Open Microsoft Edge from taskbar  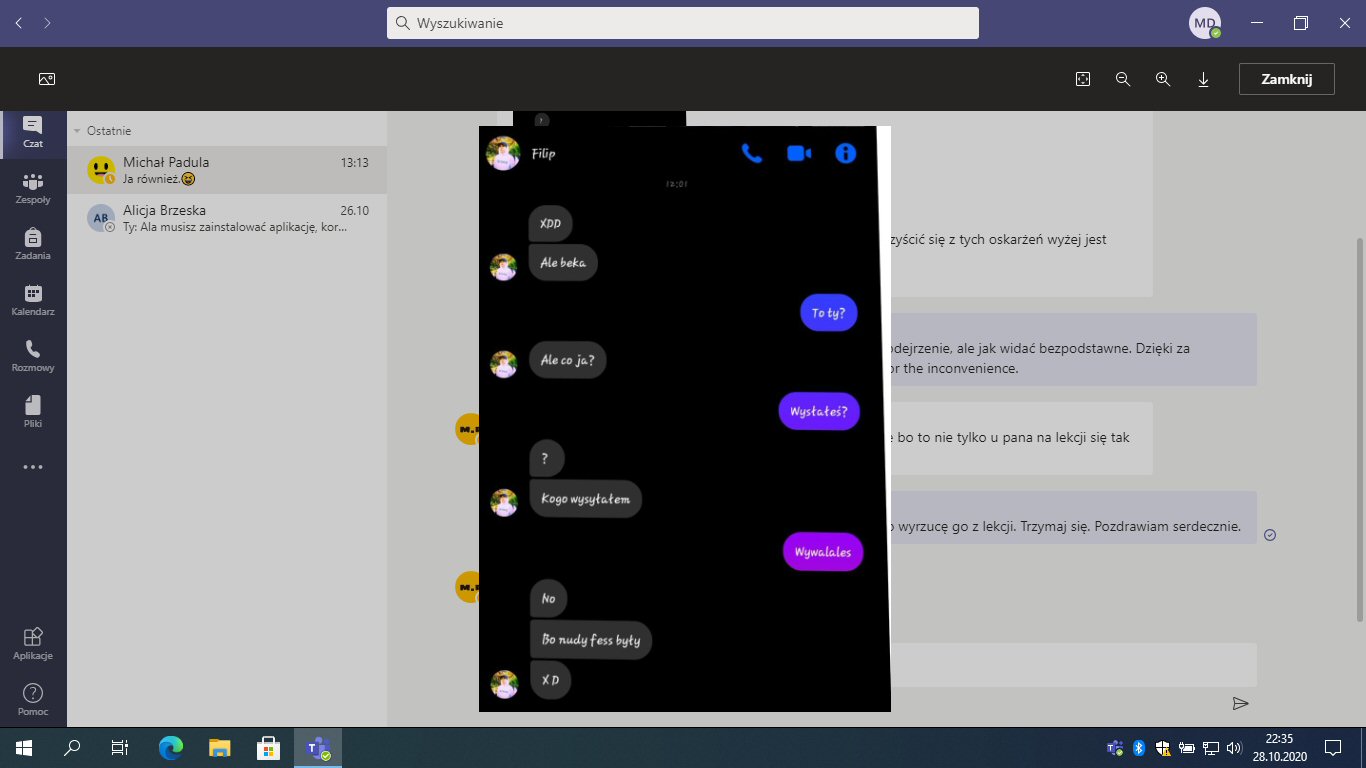pos(171,747)
